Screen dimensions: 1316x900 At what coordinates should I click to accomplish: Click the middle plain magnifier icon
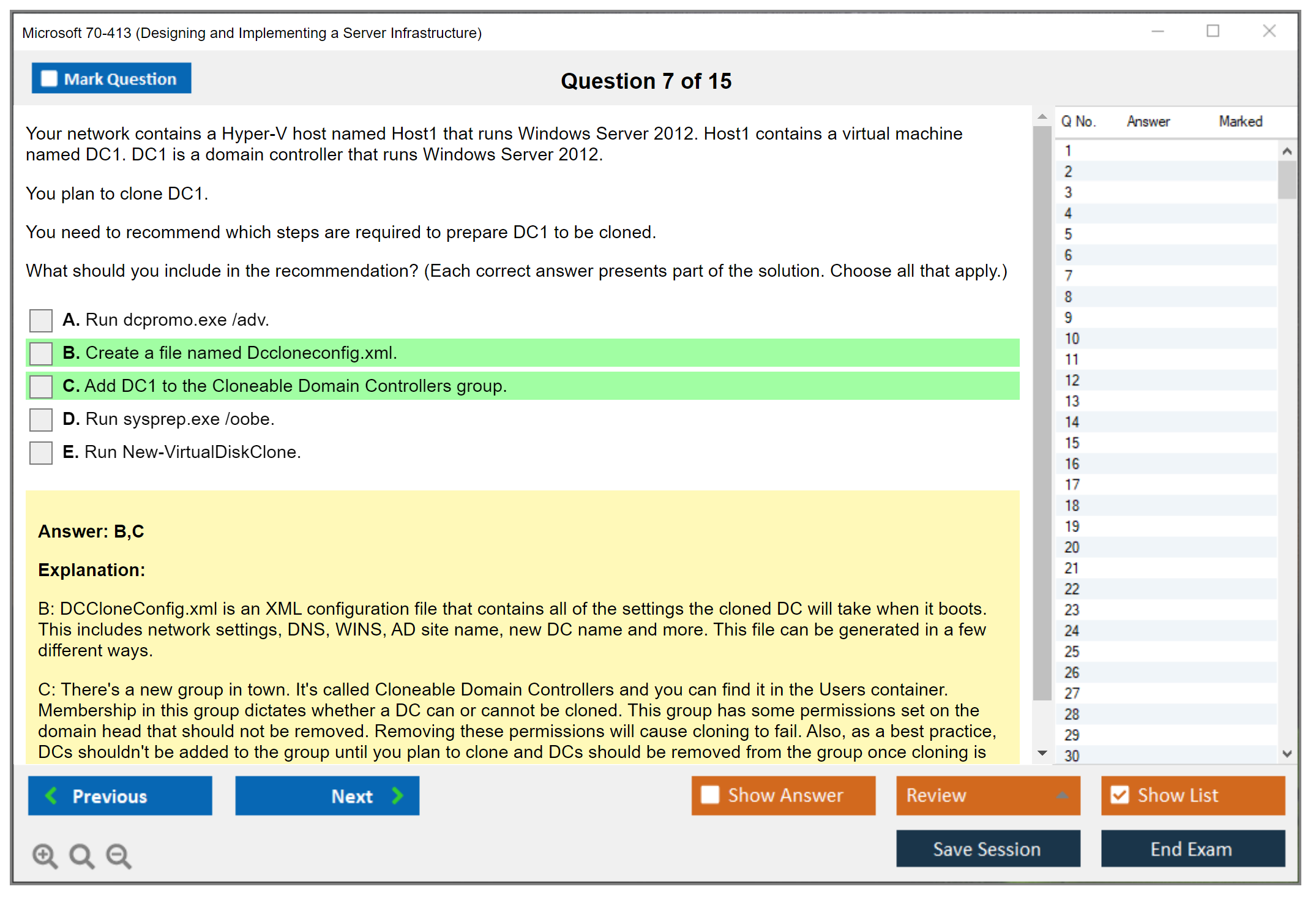coord(81,856)
